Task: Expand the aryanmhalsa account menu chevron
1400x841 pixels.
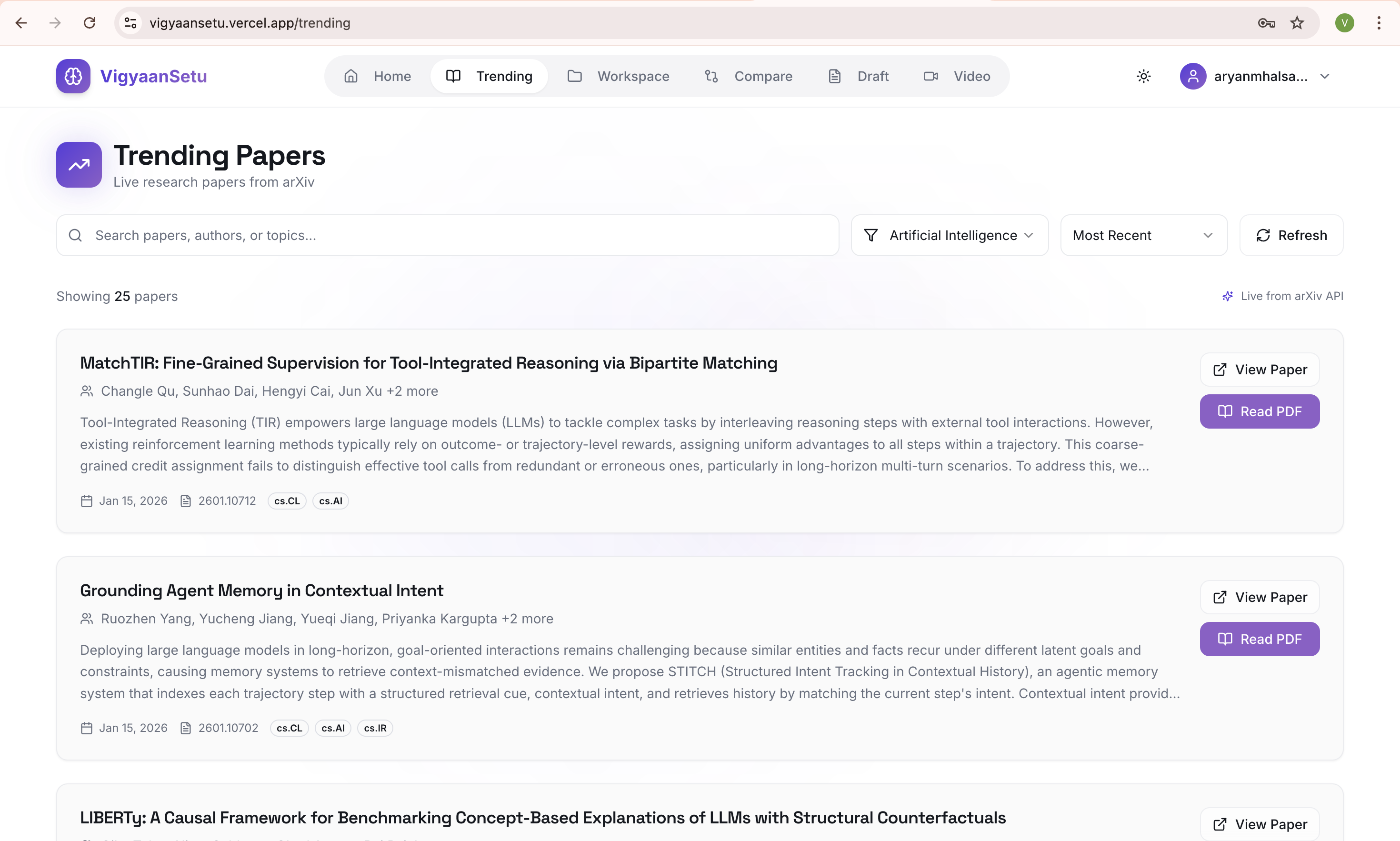Action: point(1325,76)
